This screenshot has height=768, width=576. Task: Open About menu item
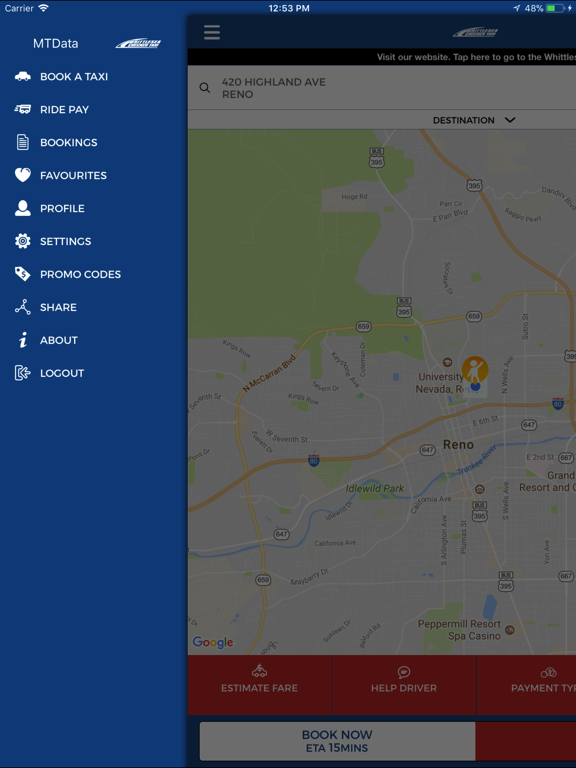point(93,340)
